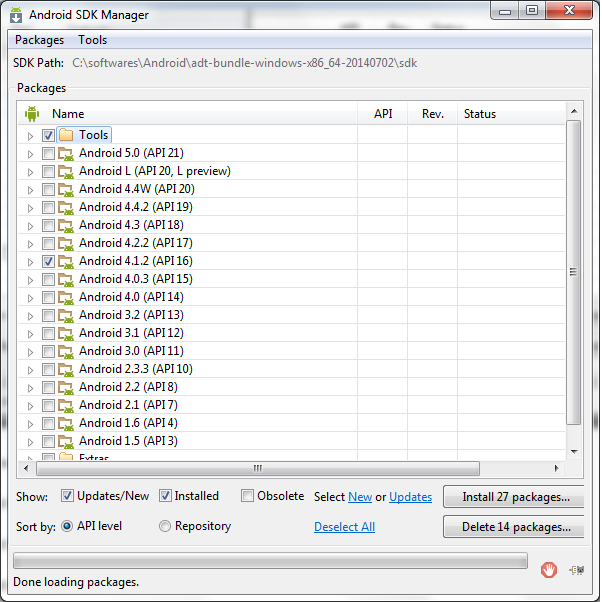Click the Android SDK Manager title bar icon
Screen dimensions: 602x602
16,15
